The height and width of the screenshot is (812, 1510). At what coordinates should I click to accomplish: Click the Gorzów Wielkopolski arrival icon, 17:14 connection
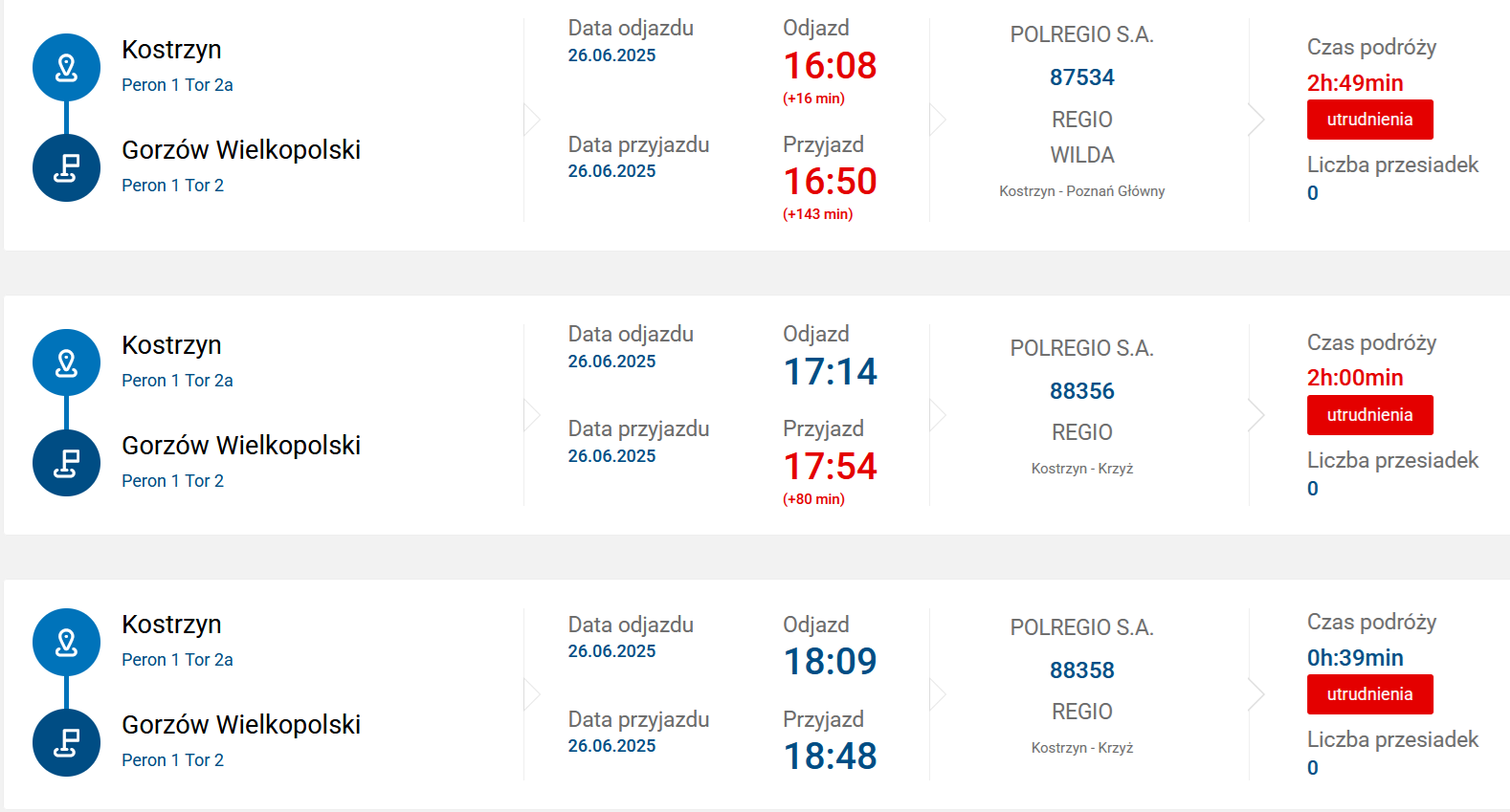coord(66,464)
